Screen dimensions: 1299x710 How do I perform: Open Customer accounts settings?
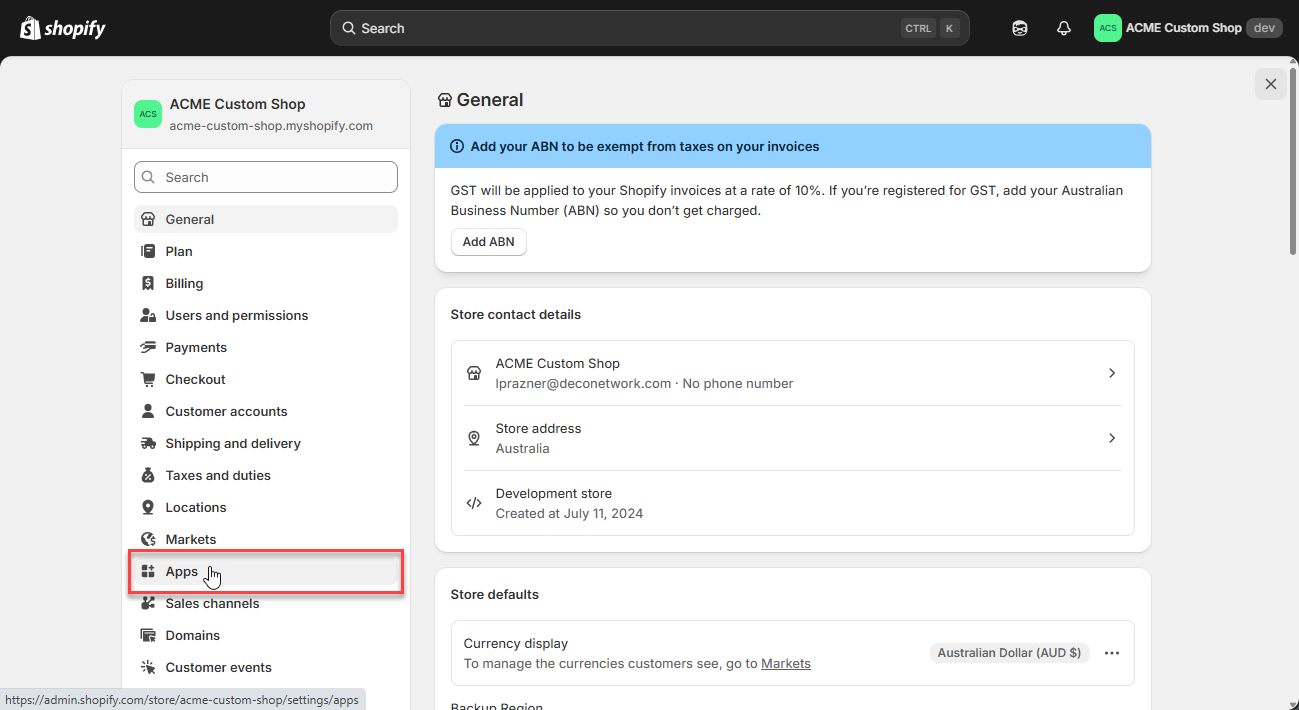coord(266,411)
